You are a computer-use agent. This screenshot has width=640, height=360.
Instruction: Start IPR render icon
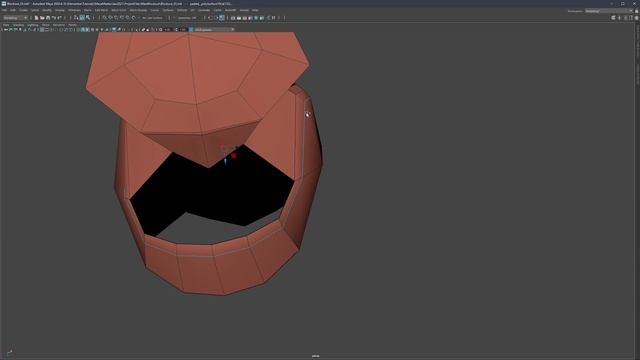pyautogui.click(x=244, y=18)
